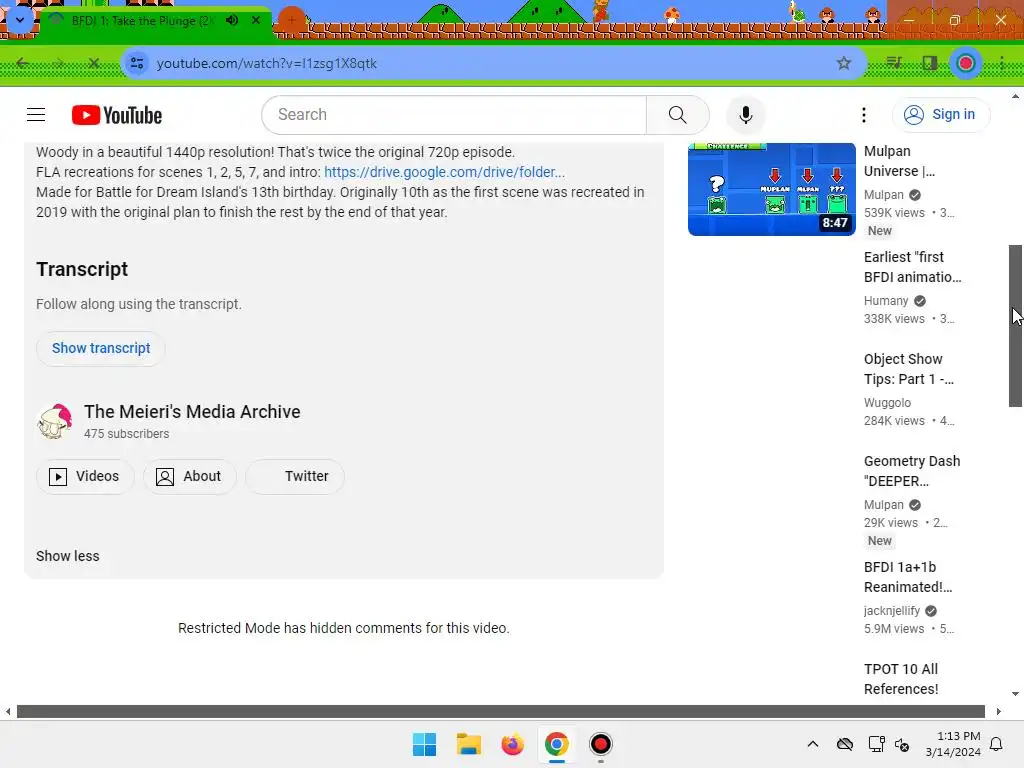1024x768 pixels.
Task: Open the Windows Start menu
Action: point(424,744)
